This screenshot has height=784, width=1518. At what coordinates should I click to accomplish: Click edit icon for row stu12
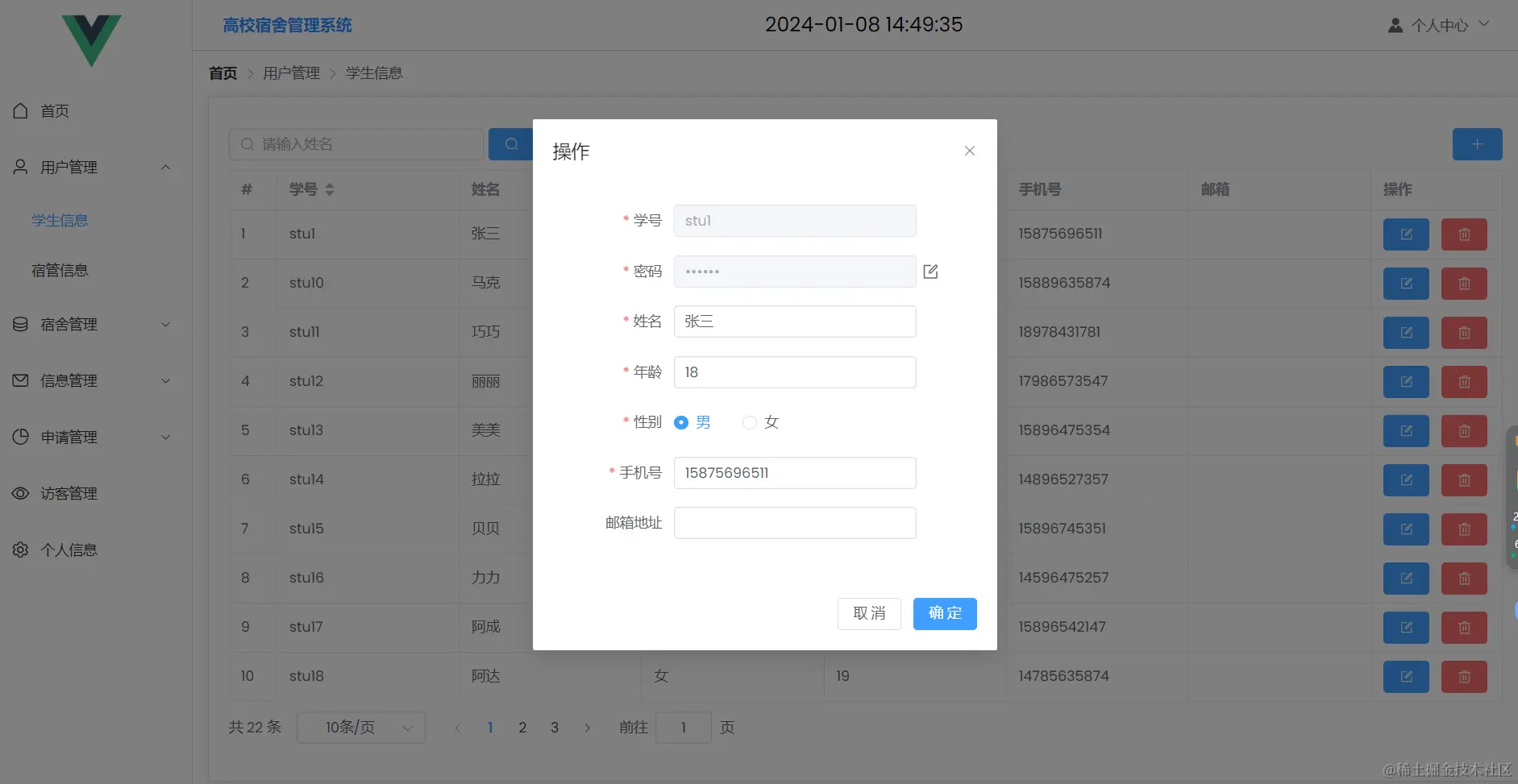click(1406, 382)
